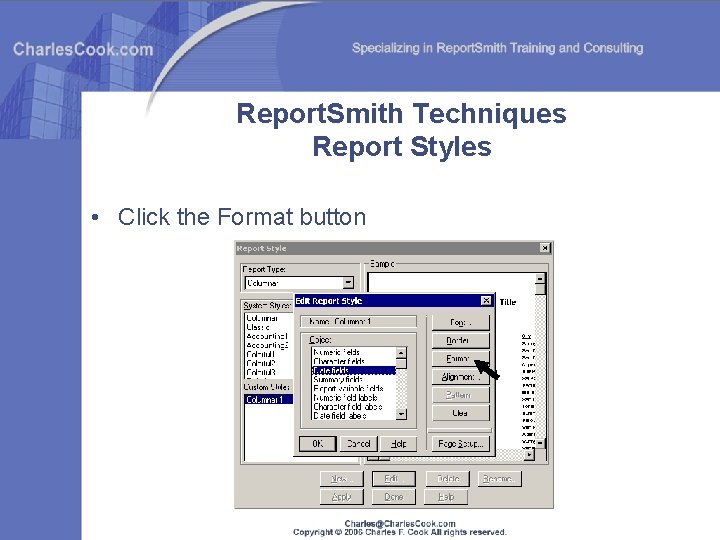The width and height of the screenshot is (720, 540).
Task: Select Character field labels object
Action: pyautogui.click(x=354, y=406)
